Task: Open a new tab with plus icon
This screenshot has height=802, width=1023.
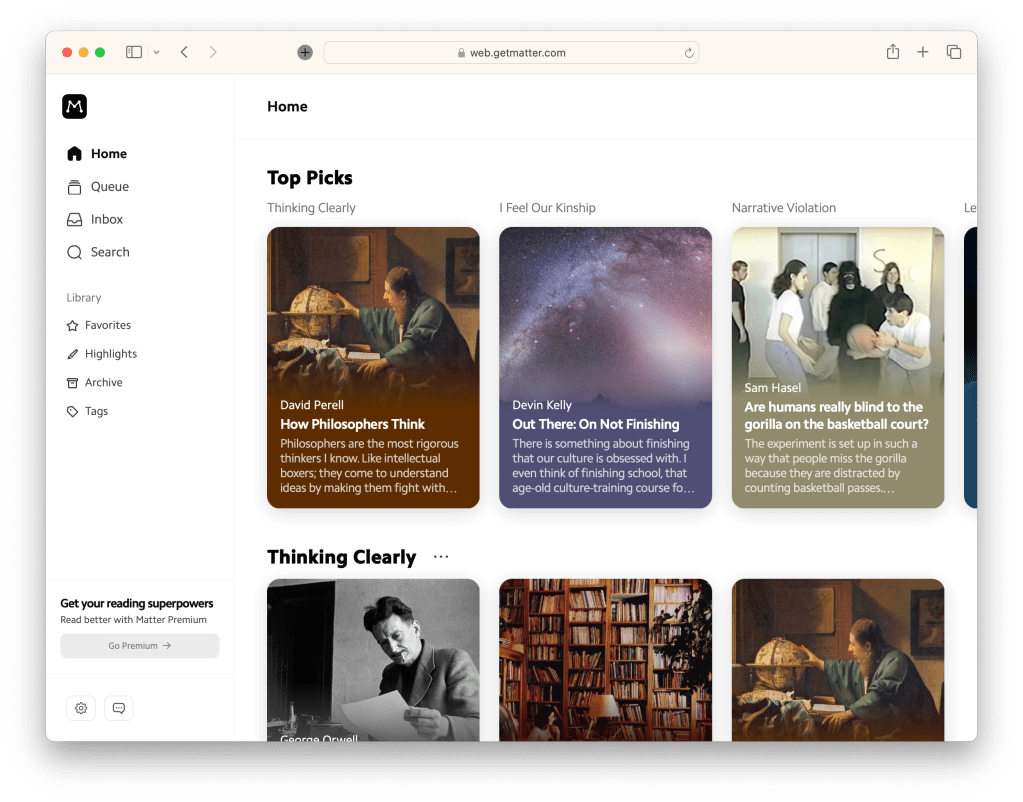Action: coord(923,52)
